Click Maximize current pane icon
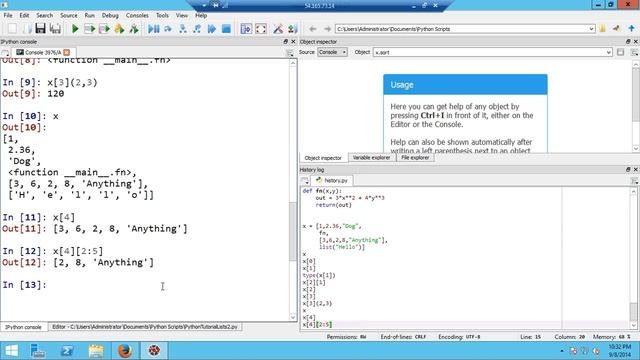 [x=246, y=29]
